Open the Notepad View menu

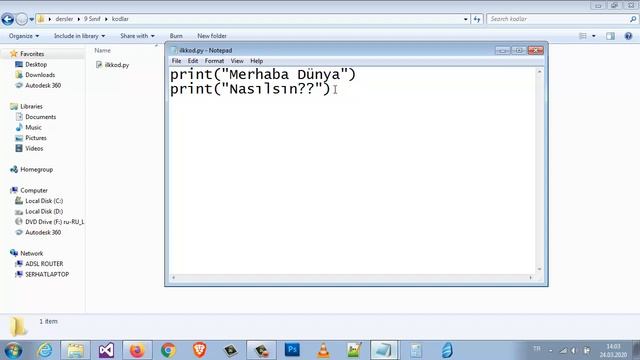point(237,61)
